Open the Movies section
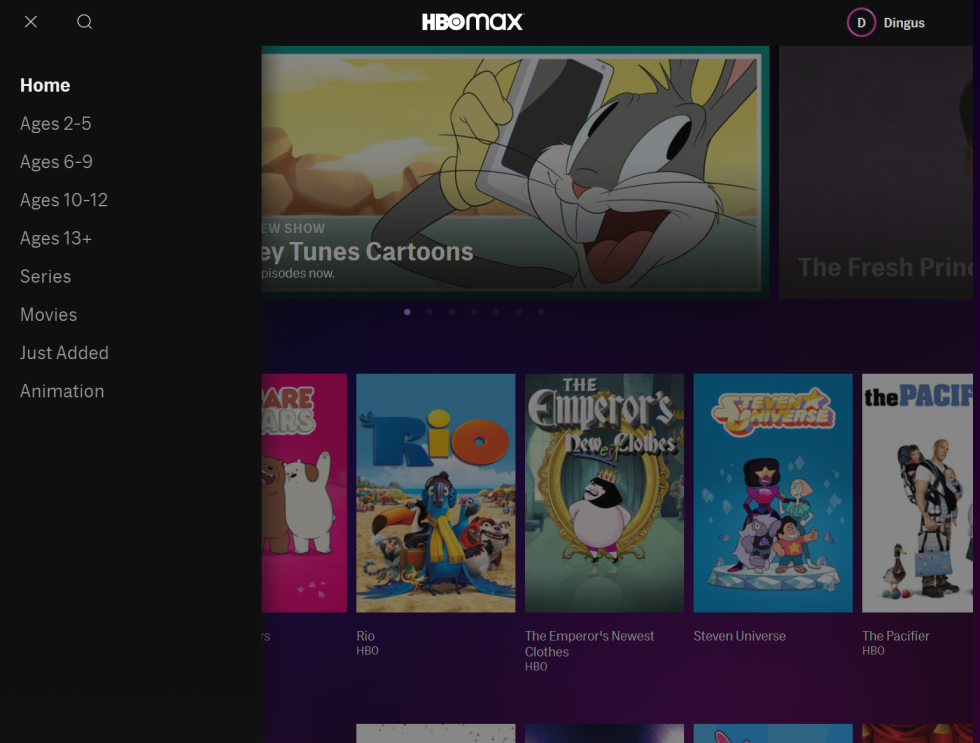The width and height of the screenshot is (980, 743). [48, 314]
